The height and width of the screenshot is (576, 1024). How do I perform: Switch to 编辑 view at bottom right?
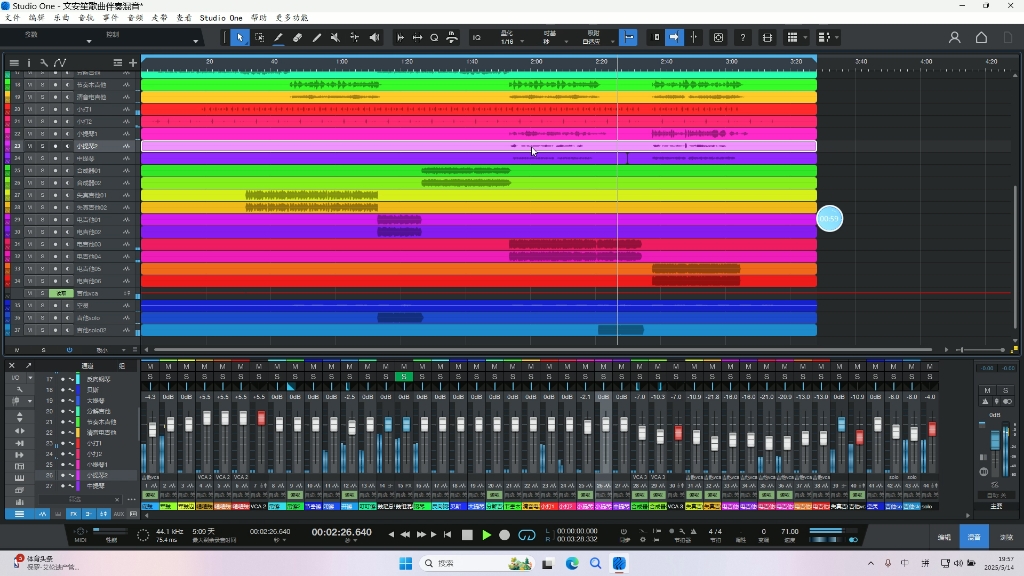click(944, 537)
